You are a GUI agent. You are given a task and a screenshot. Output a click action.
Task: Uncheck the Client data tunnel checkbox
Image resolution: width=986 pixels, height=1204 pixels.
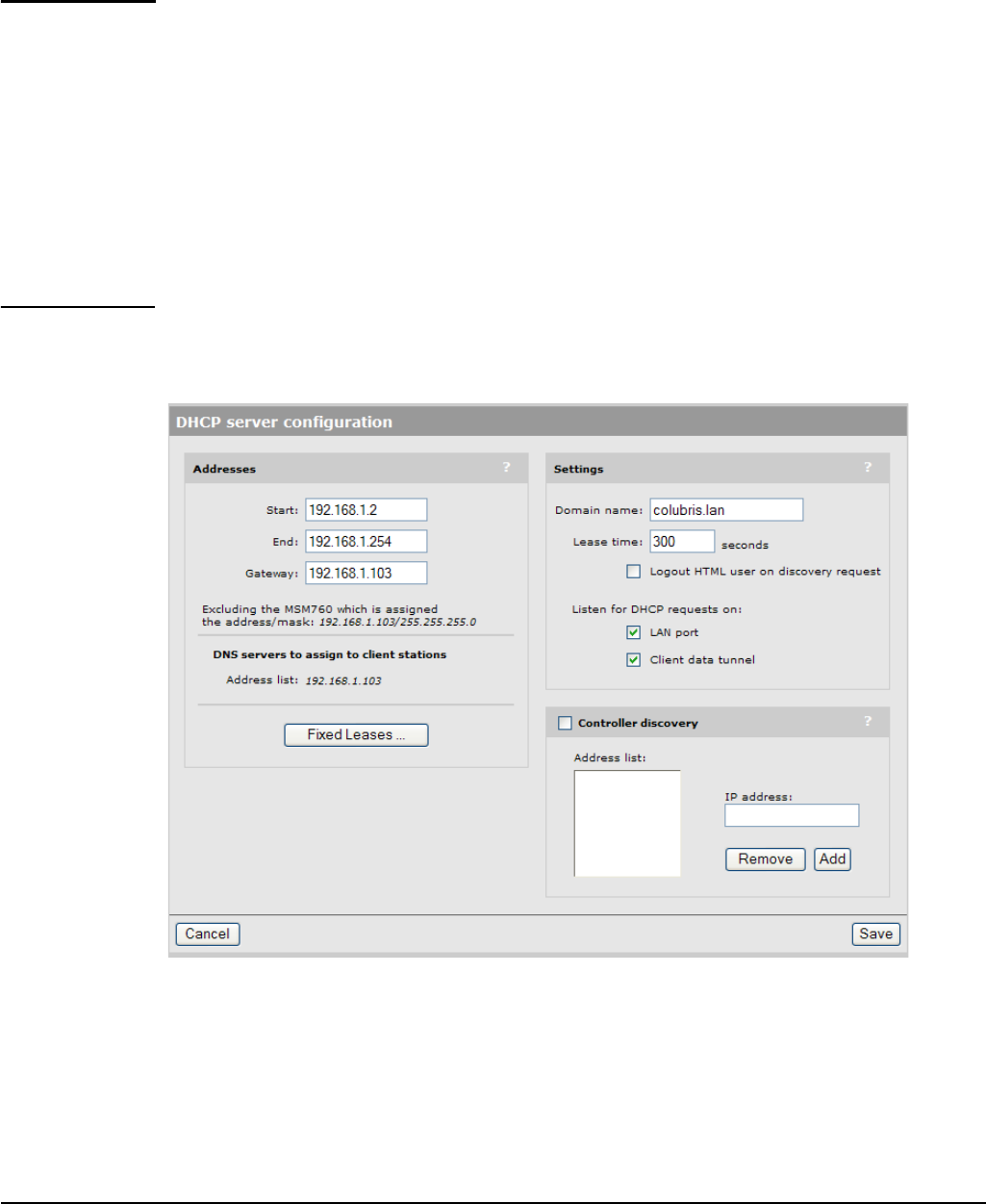click(633, 659)
